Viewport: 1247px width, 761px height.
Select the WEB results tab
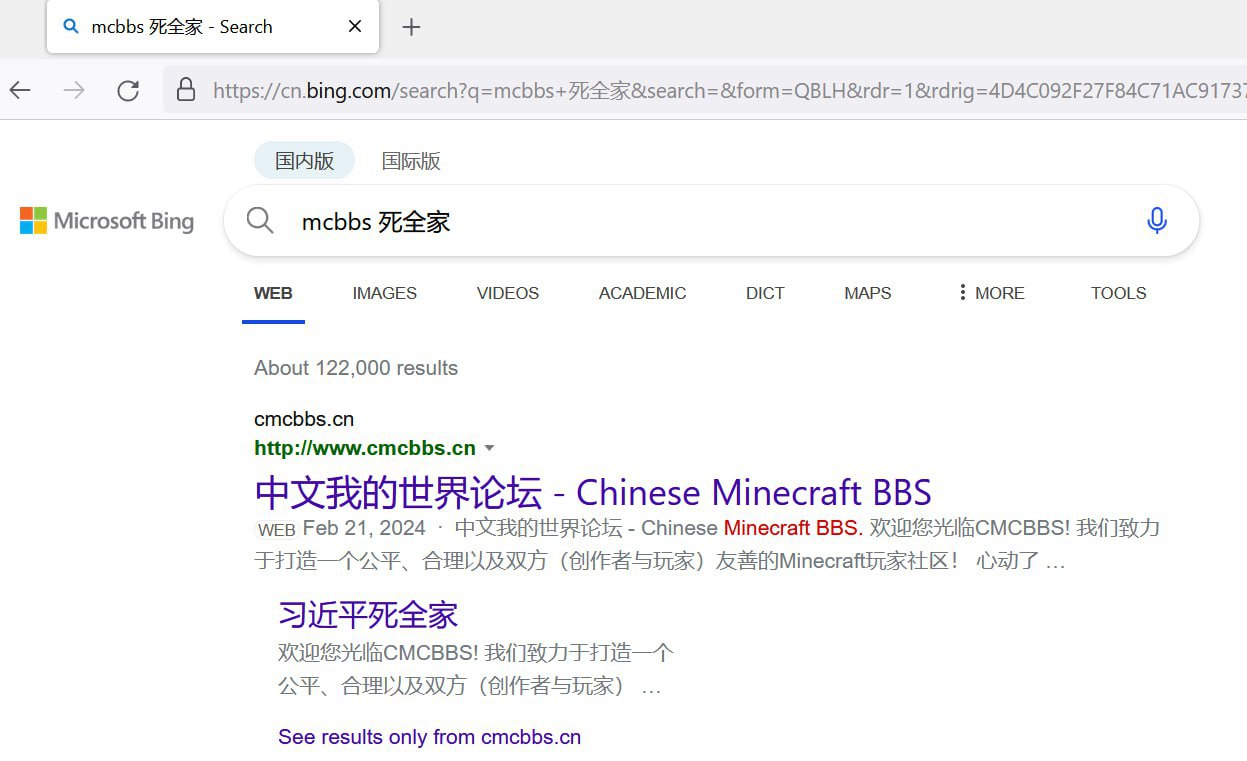[273, 294]
